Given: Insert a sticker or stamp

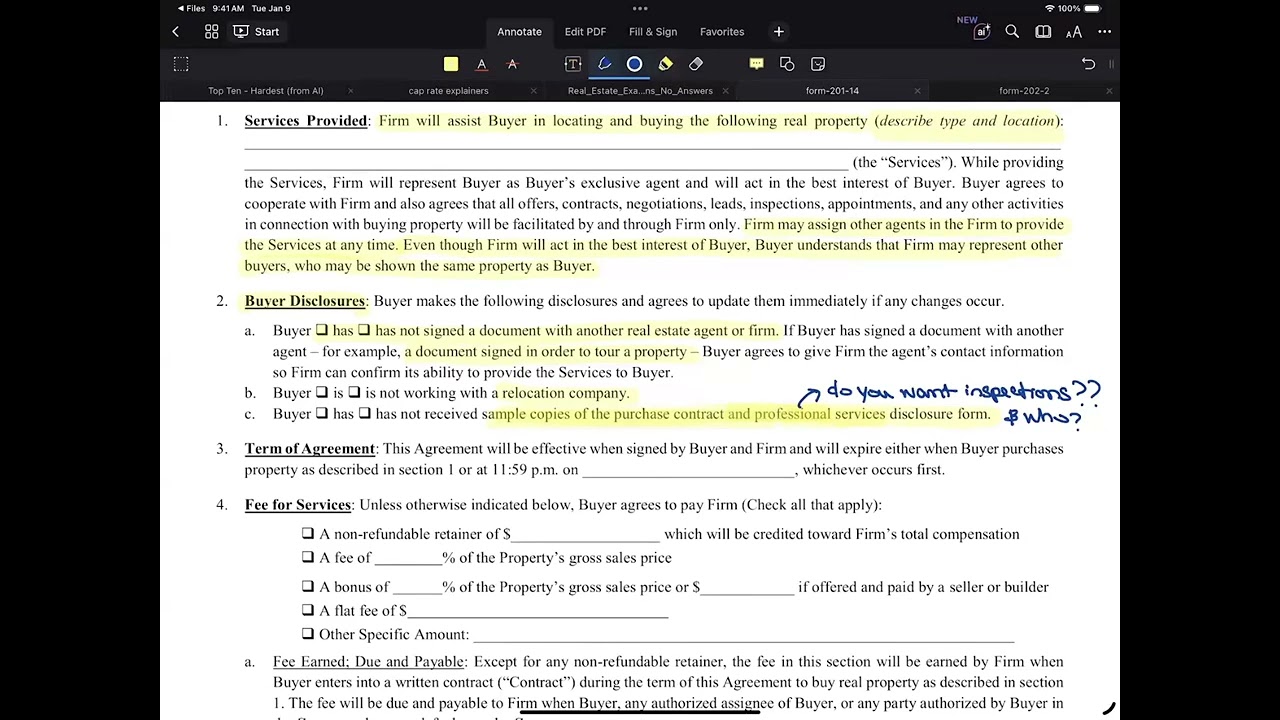Looking at the screenshot, I should [818, 64].
